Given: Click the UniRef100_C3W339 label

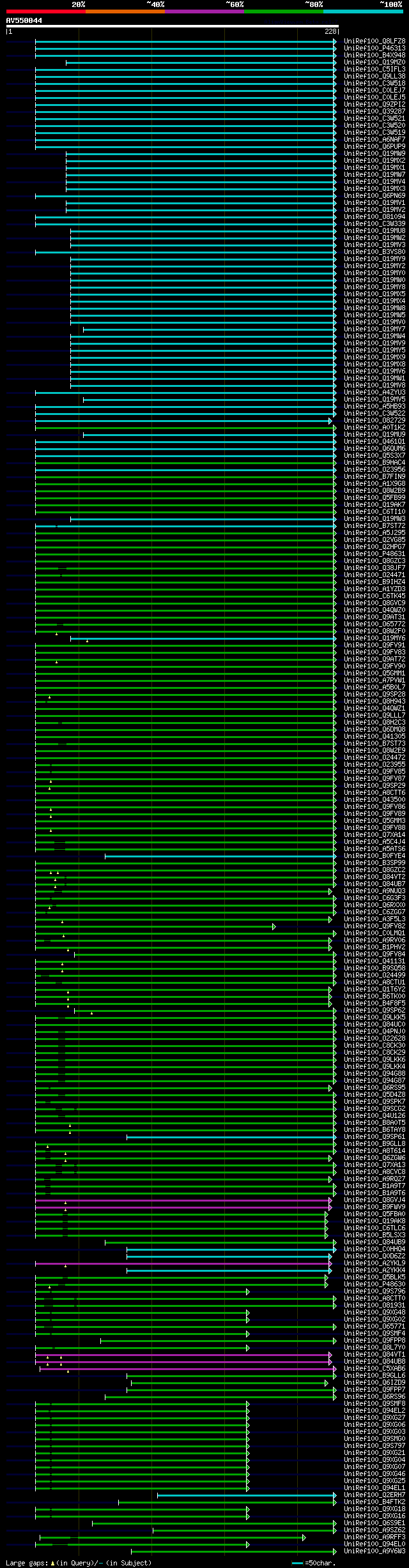Looking at the screenshot, I should pyautogui.click(x=374, y=224).
